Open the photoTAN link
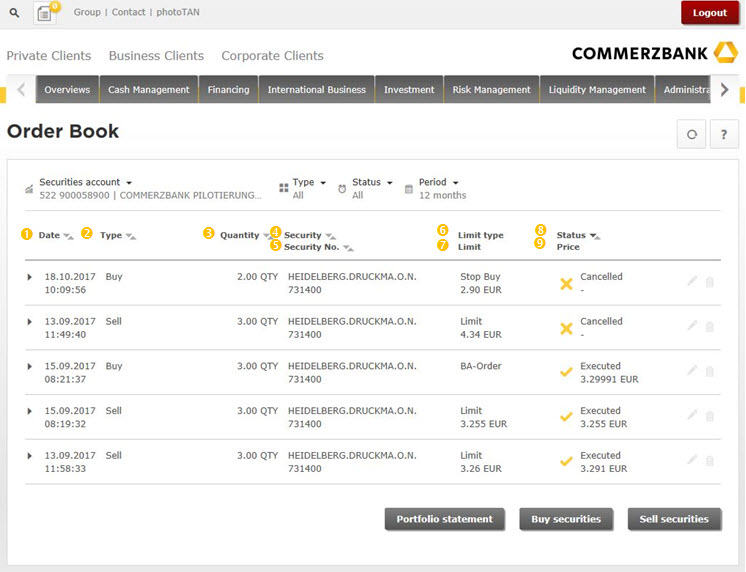This screenshot has height=572, width=746. click(x=178, y=12)
